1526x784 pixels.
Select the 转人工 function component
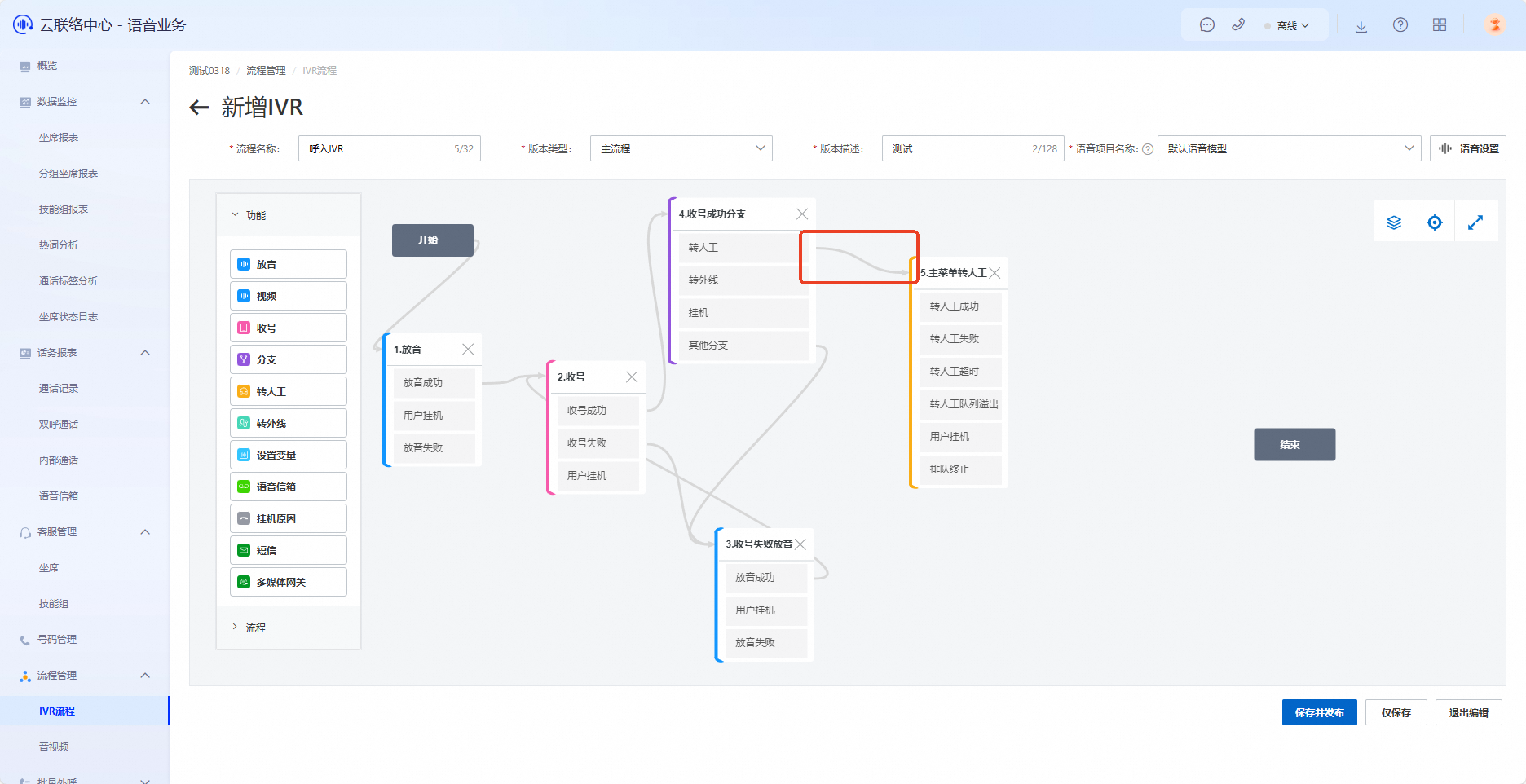(x=289, y=391)
